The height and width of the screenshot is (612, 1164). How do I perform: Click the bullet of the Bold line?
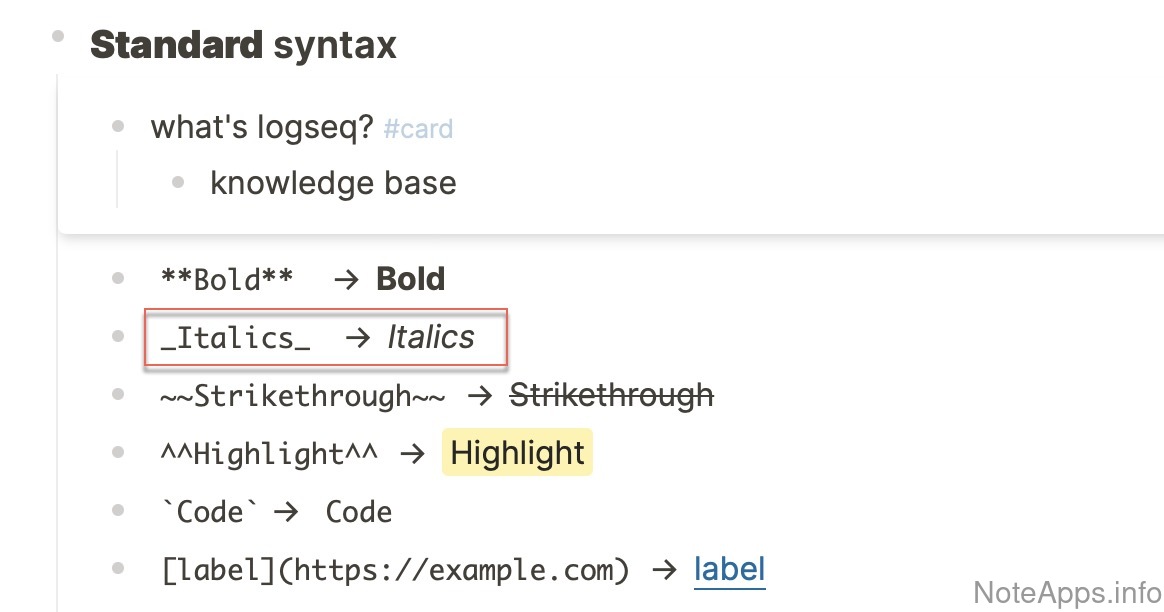point(118,278)
